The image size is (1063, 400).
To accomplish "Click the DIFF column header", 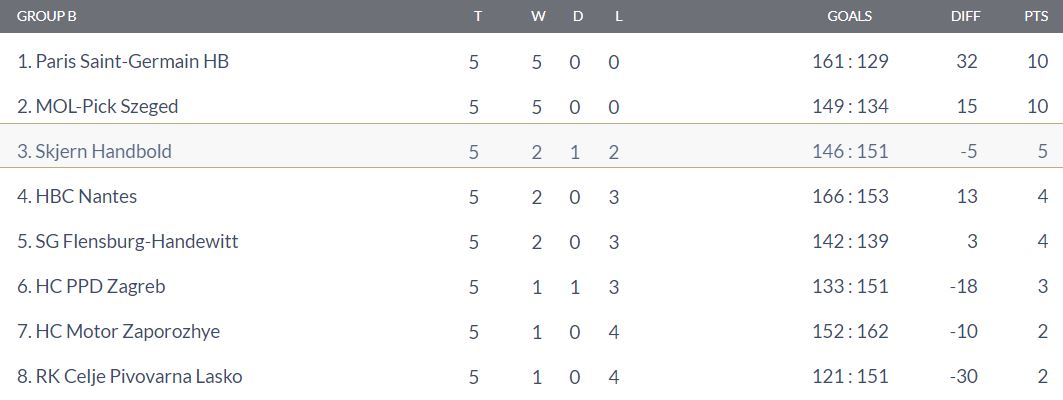I will point(965,16).
